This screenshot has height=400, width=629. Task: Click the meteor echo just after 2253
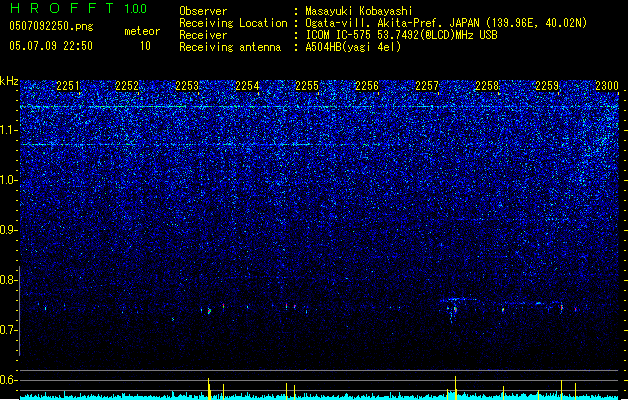pos(209,311)
